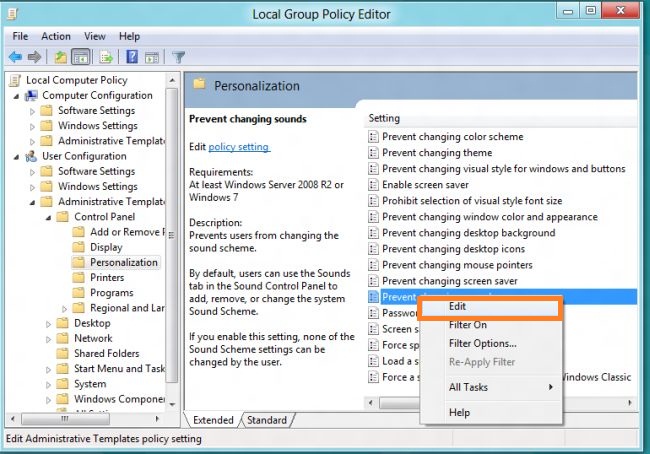Click settings list horizontal scroll right arrow
The width and height of the screenshot is (650, 454).
630,403
